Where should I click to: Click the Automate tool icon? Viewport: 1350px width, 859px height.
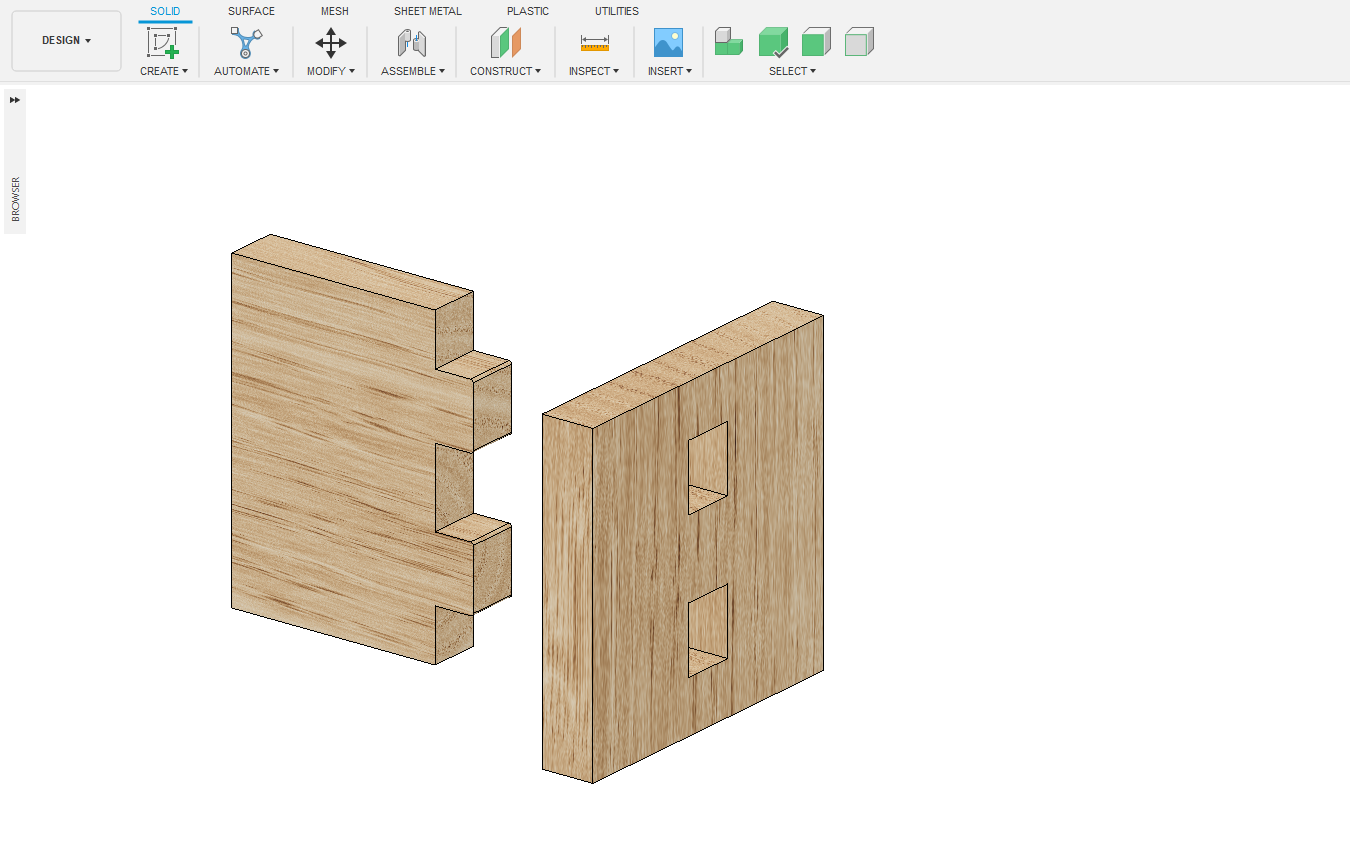[x=246, y=42]
